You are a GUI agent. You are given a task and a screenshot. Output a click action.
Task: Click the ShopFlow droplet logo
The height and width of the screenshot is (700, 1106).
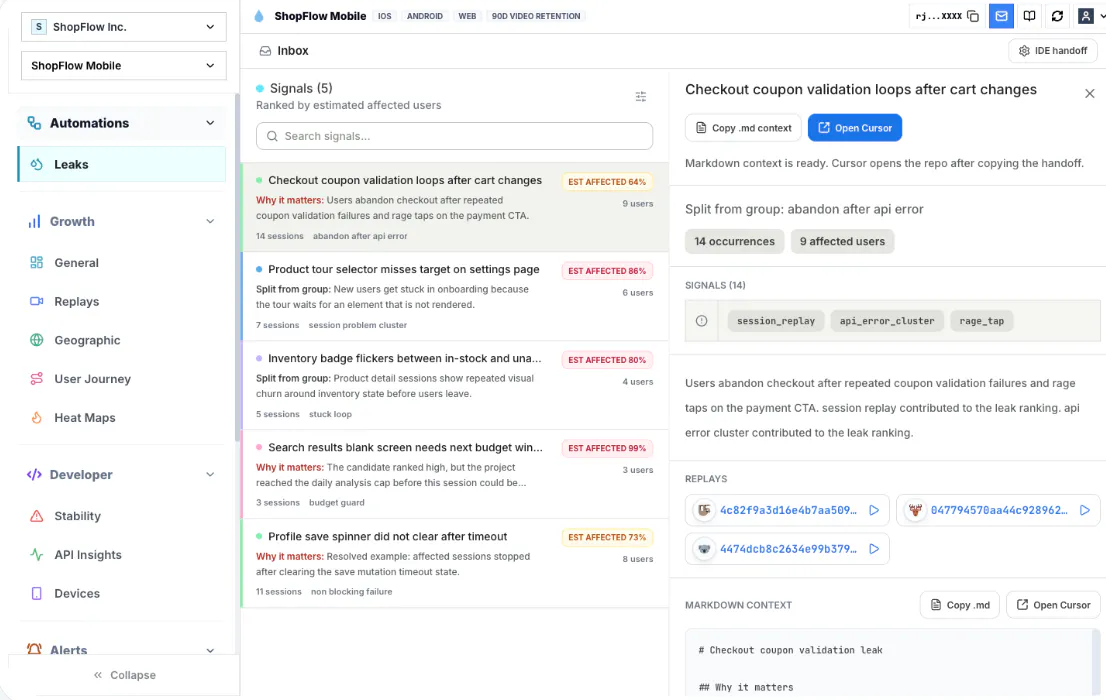(259, 16)
